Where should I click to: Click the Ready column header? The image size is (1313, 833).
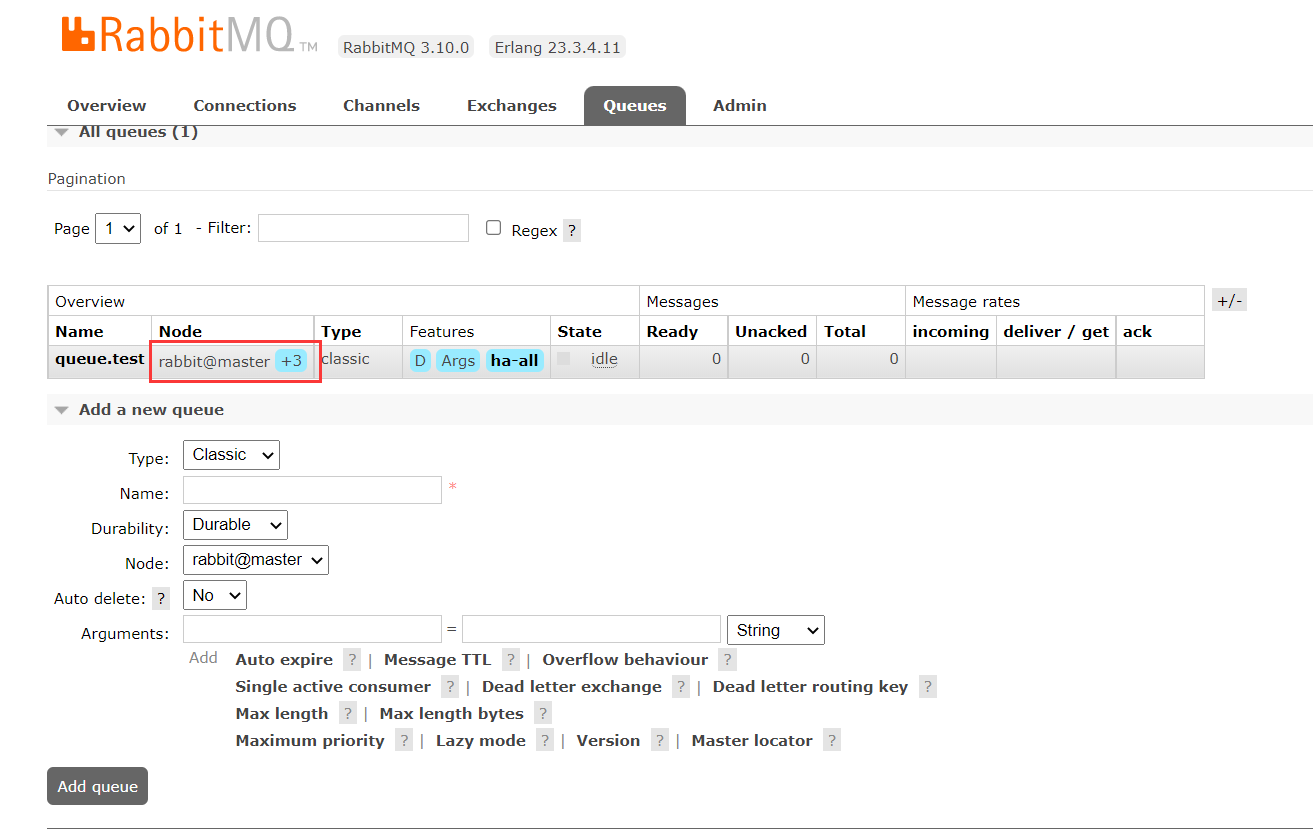[x=672, y=332]
